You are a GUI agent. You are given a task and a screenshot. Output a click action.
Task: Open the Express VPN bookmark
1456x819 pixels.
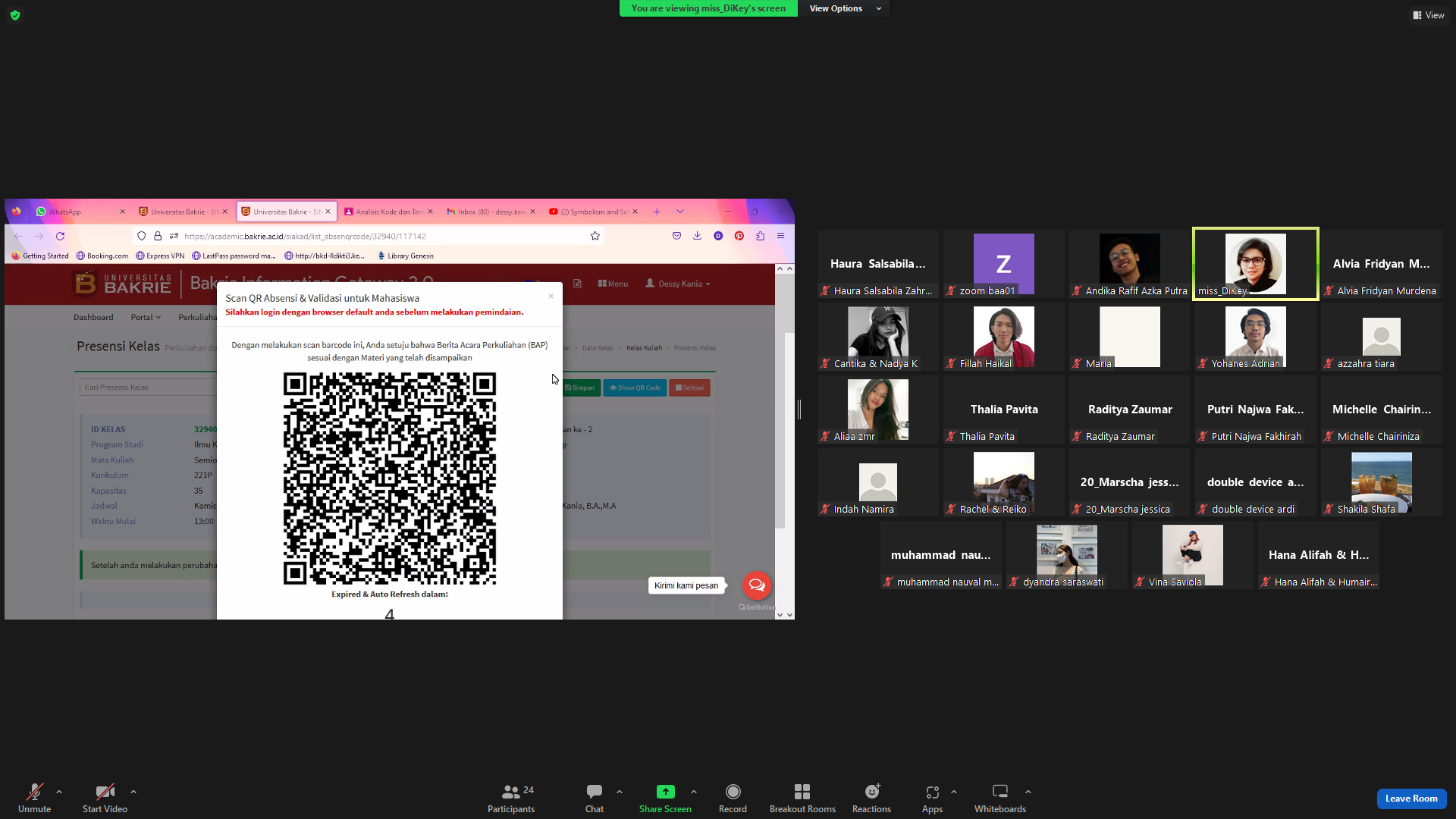160,256
